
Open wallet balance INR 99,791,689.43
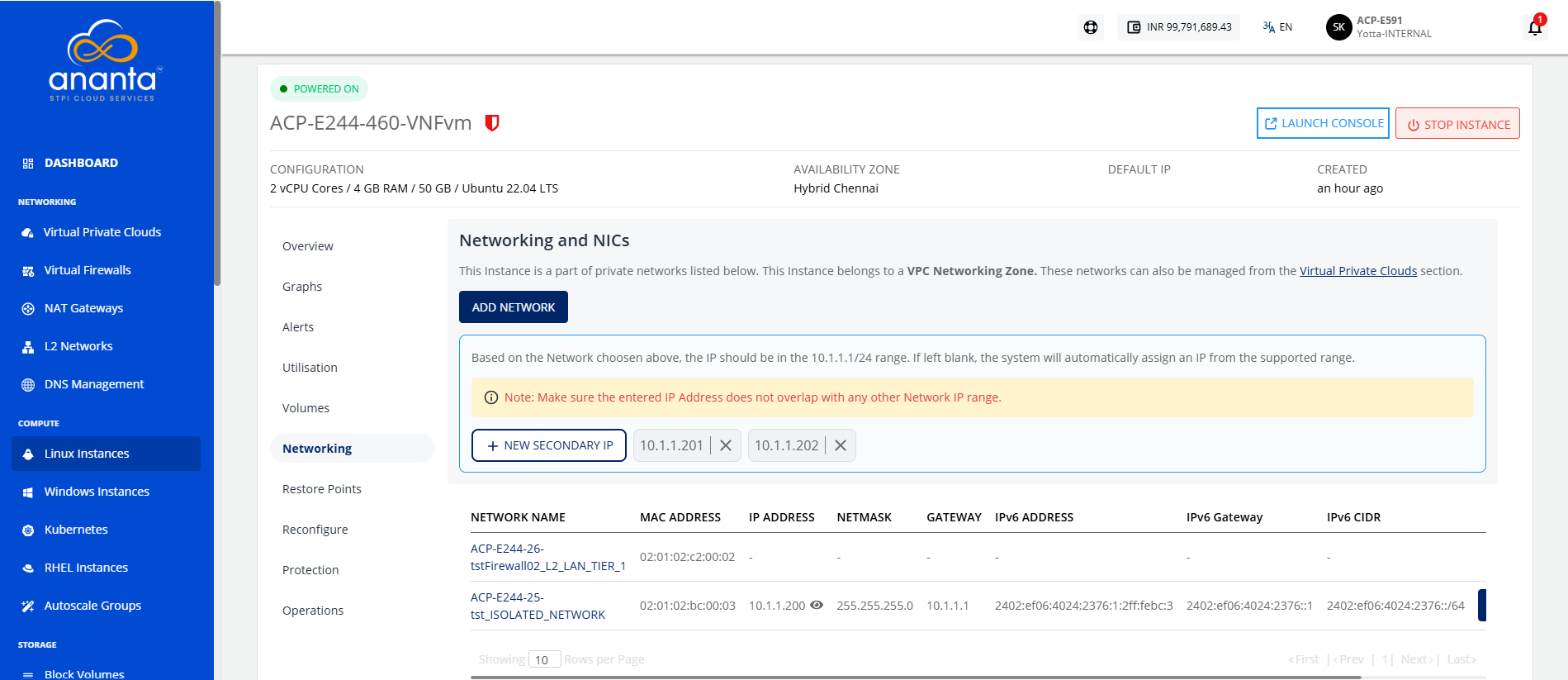(x=1178, y=27)
